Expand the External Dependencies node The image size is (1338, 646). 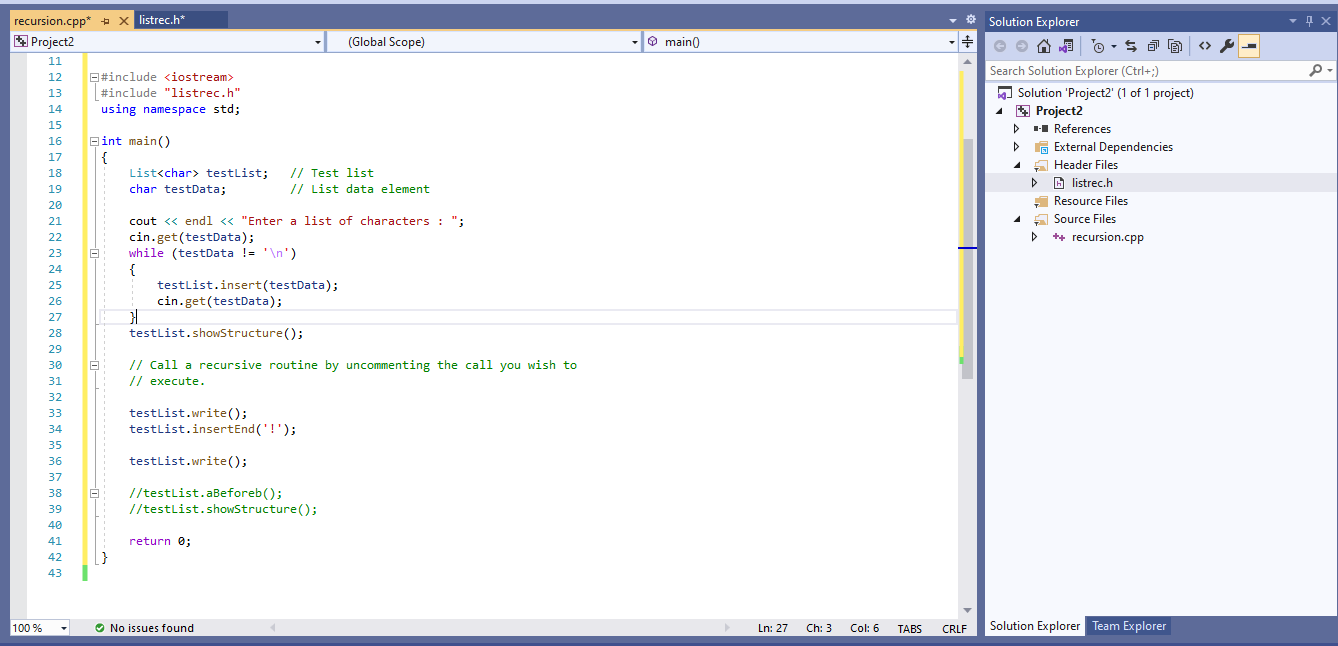point(1016,146)
